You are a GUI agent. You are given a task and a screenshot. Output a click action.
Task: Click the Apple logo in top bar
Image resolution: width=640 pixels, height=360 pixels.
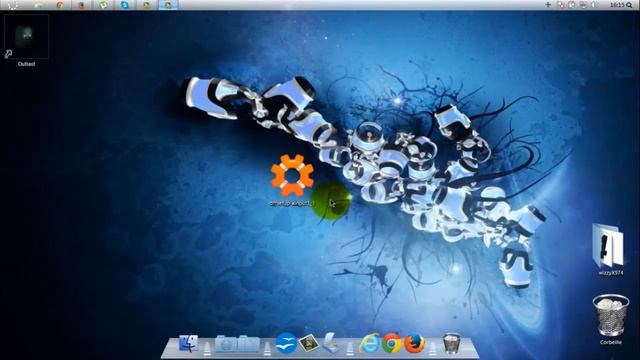point(13,5)
